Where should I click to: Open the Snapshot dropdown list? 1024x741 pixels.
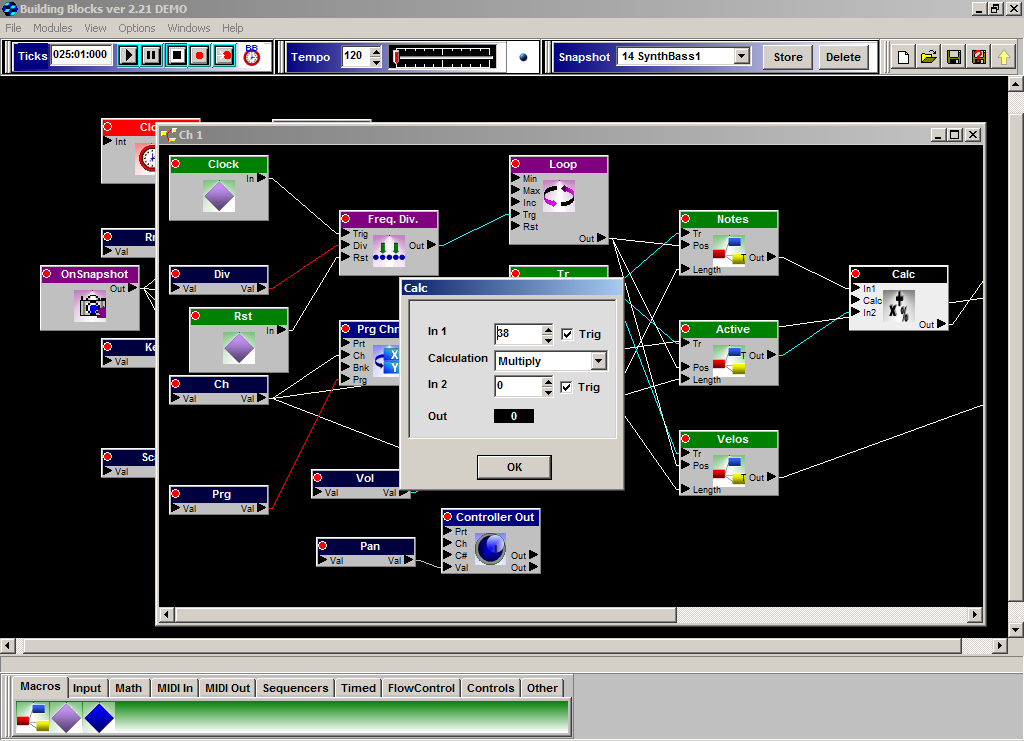click(742, 56)
